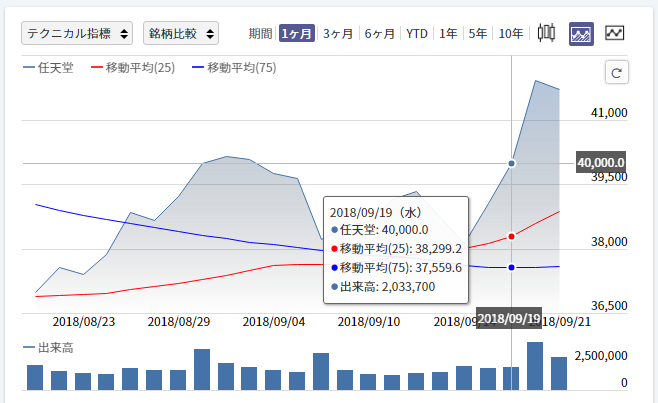Select the YTD period tab
Screen dimensions: 658x403
pyautogui.click(x=417, y=33)
